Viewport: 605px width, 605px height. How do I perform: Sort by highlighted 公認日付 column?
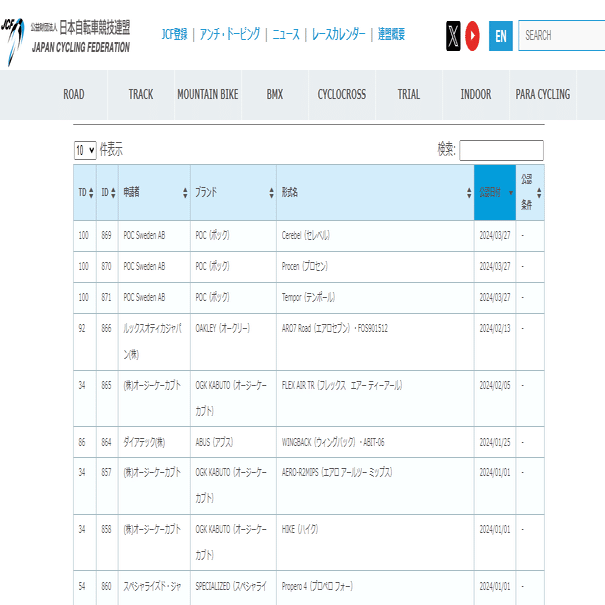pos(495,193)
